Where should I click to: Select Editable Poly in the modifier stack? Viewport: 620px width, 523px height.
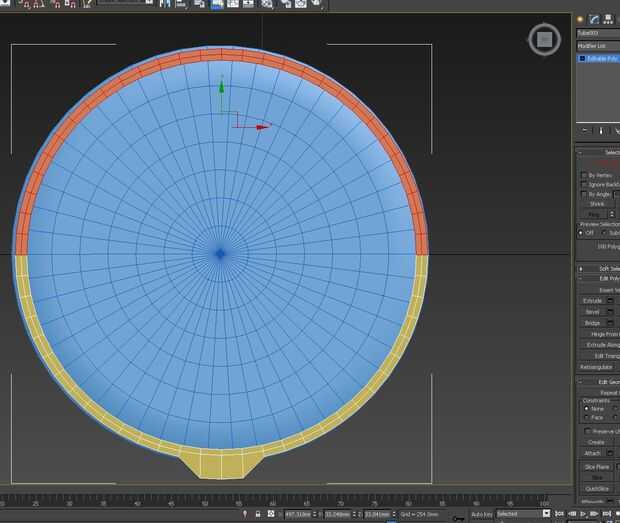point(600,59)
